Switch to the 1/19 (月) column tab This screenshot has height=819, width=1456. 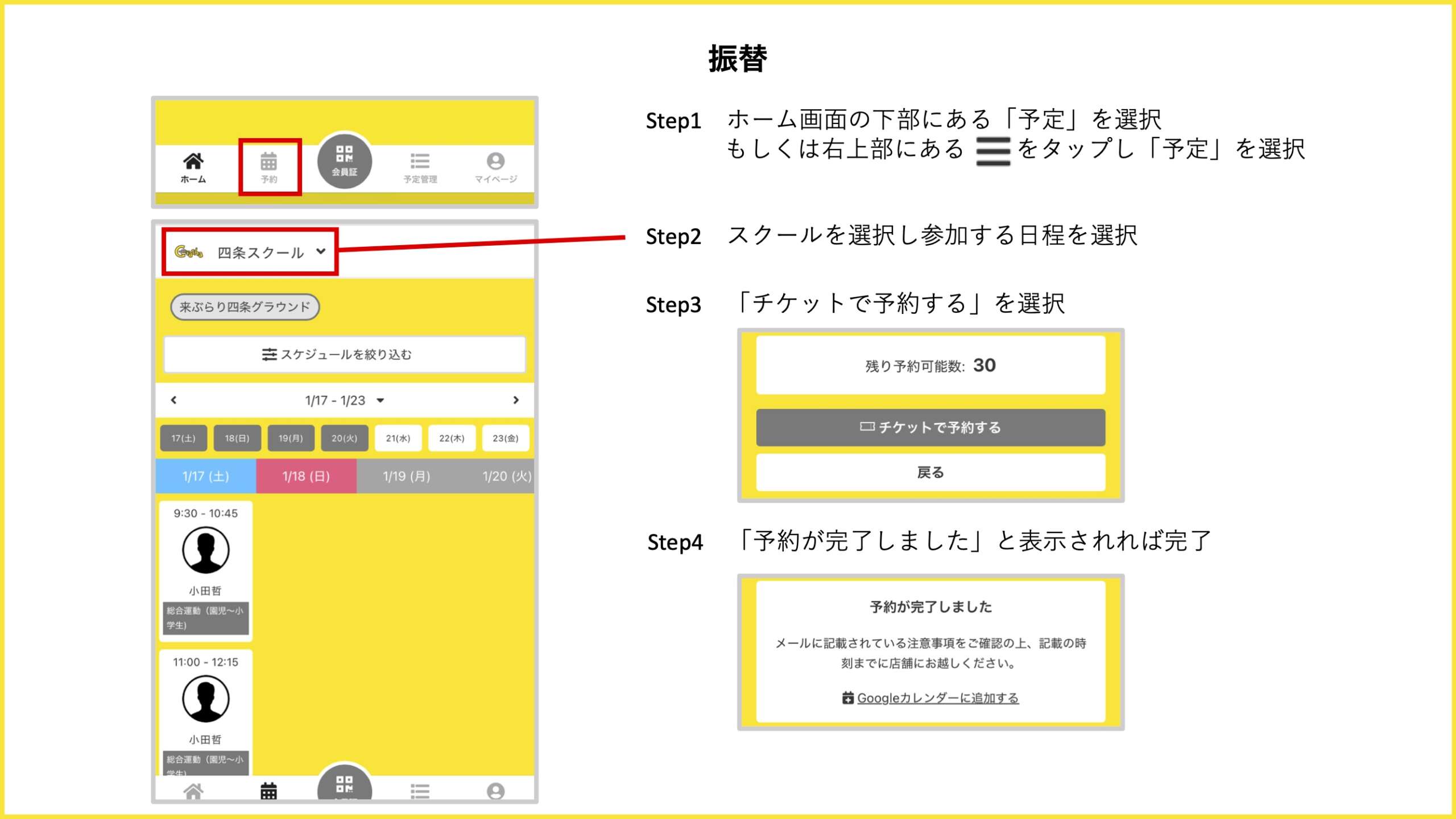(x=406, y=476)
